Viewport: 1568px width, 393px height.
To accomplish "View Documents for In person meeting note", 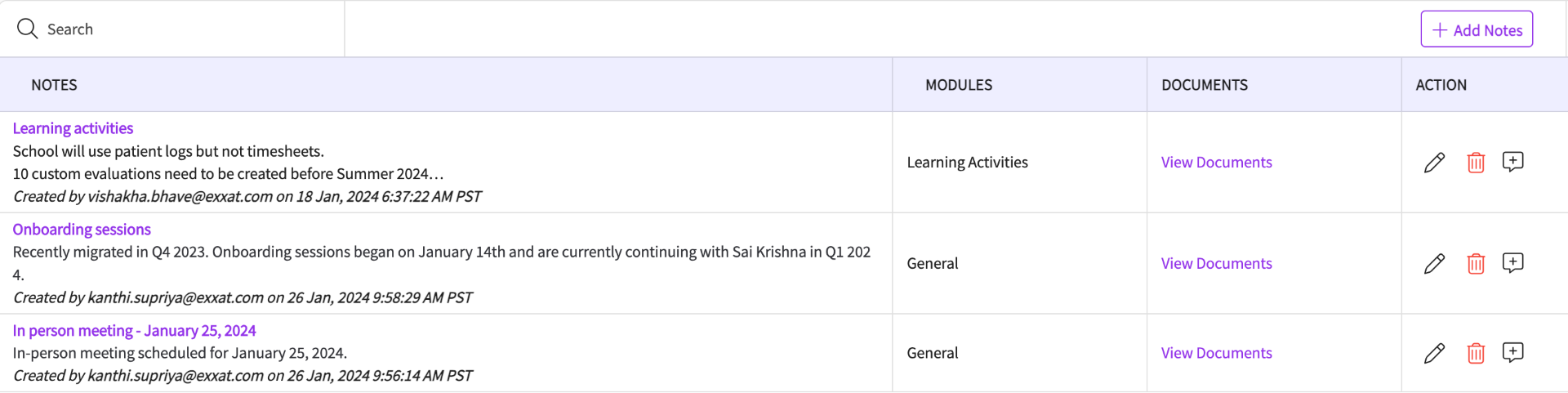I will tap(1216, 353).
